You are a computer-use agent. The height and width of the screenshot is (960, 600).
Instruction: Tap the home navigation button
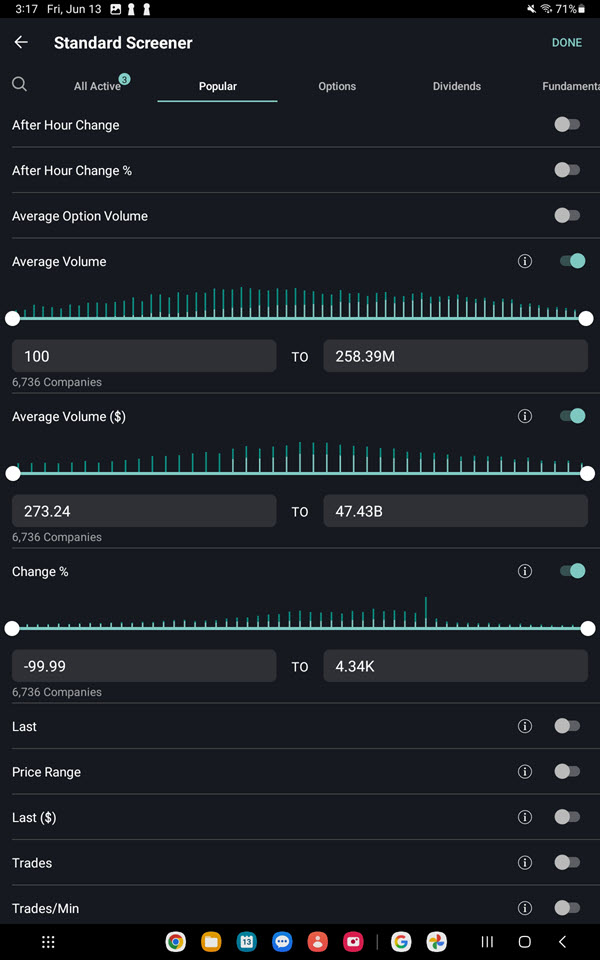[x=525, y=942]
